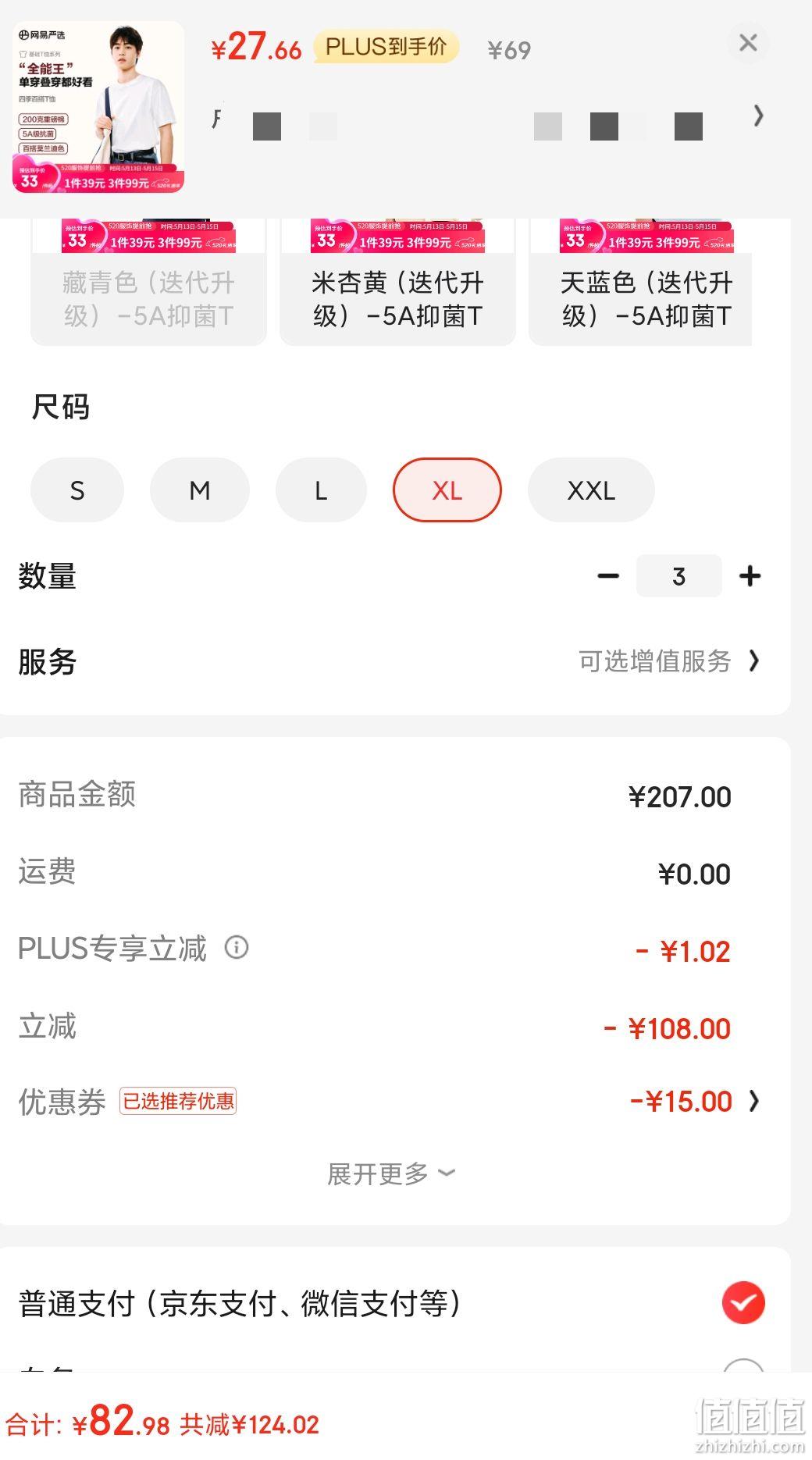Increase quantity with the plus icon
Screen dimensions: 812x1460
(750, 576)
